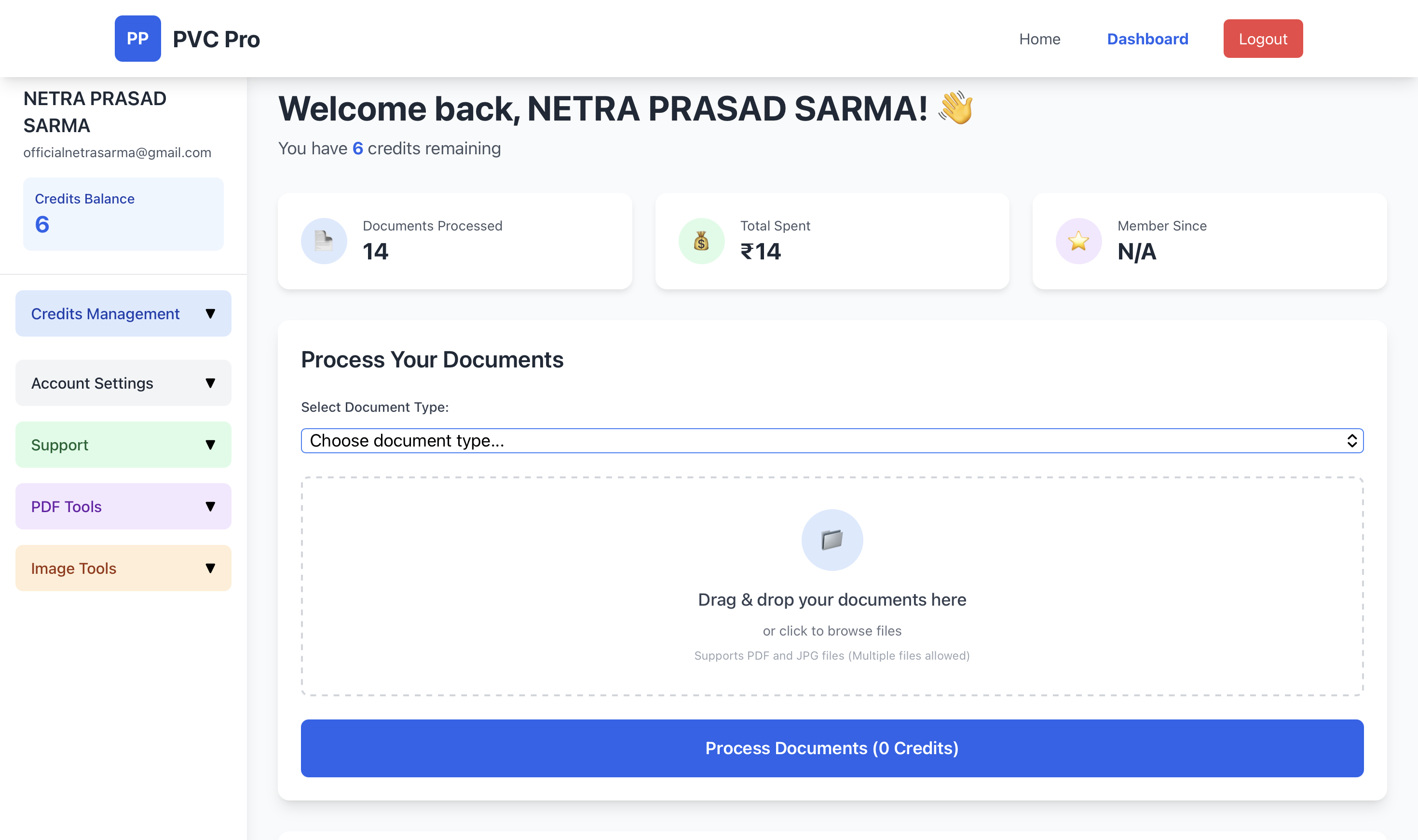Expand the PDF Tools section

(x=123, y=506)
